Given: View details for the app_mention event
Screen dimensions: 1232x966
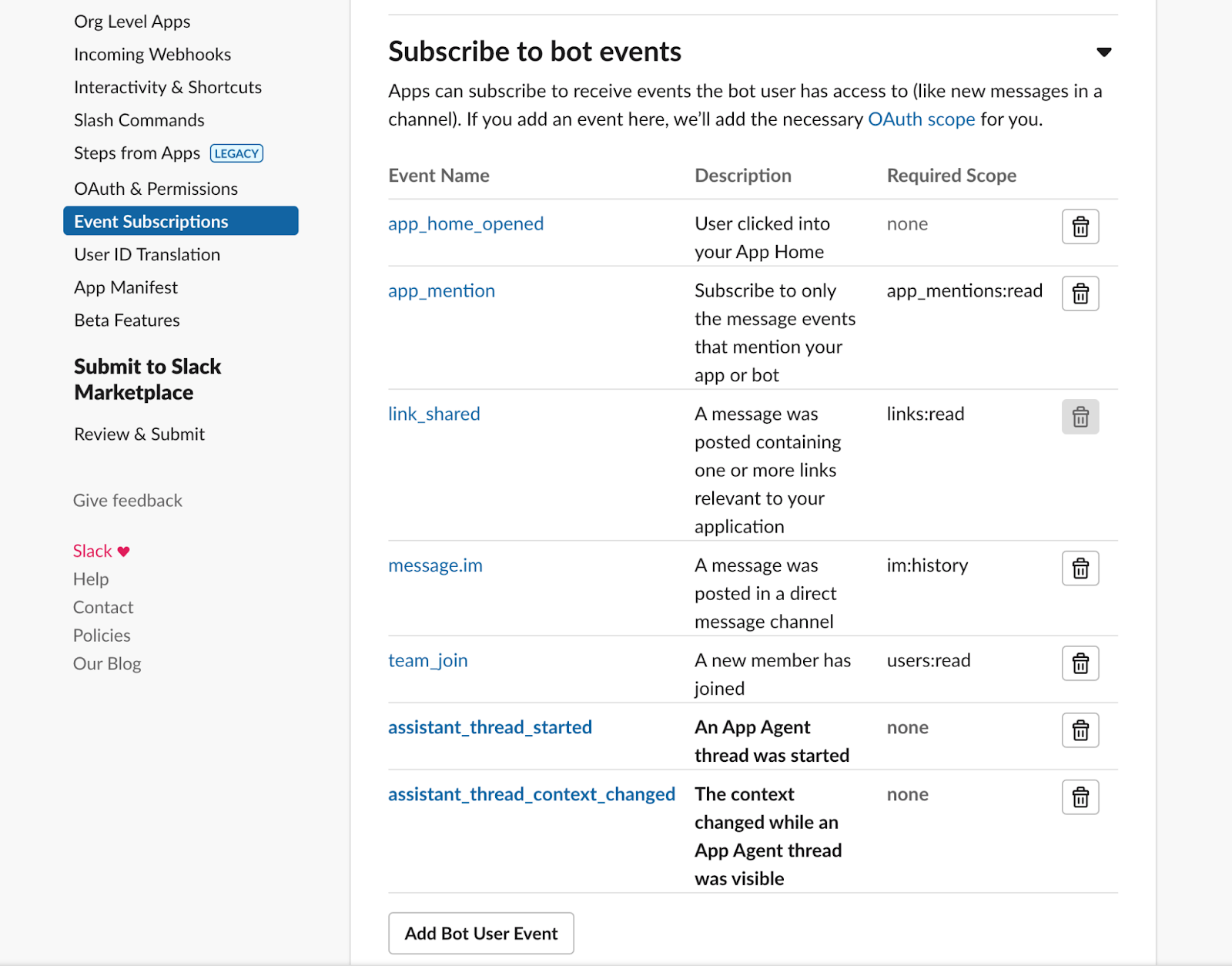Looking at the screenshot, I should click(x=441, y=290).
